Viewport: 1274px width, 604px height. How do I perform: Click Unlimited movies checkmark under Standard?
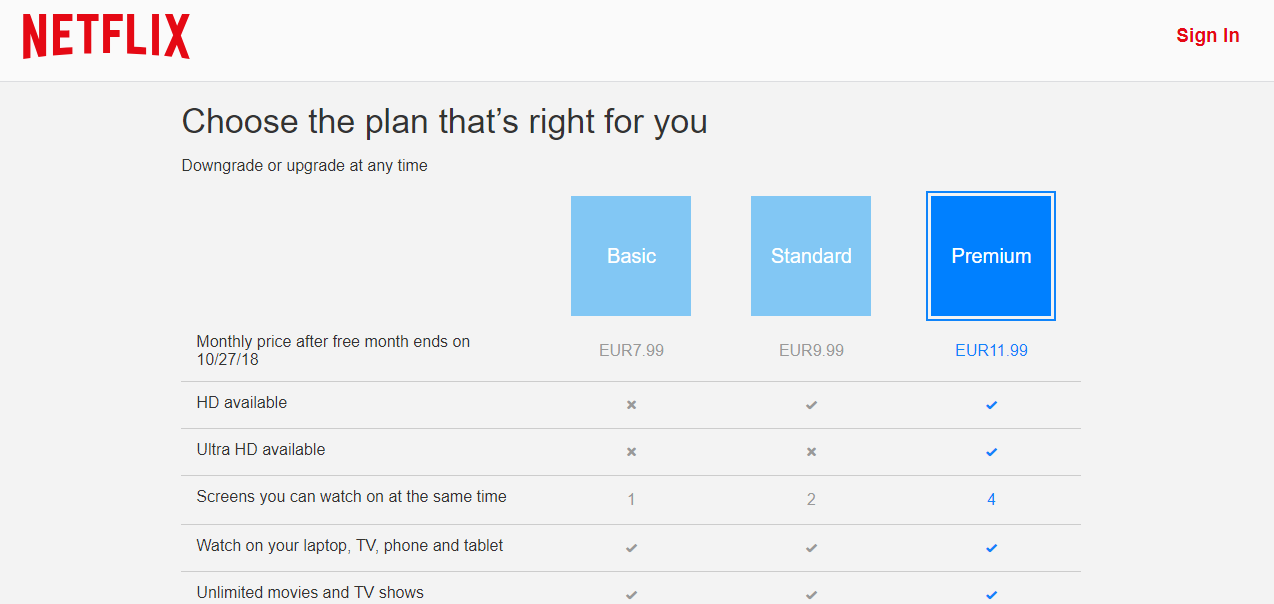[811, 595]
